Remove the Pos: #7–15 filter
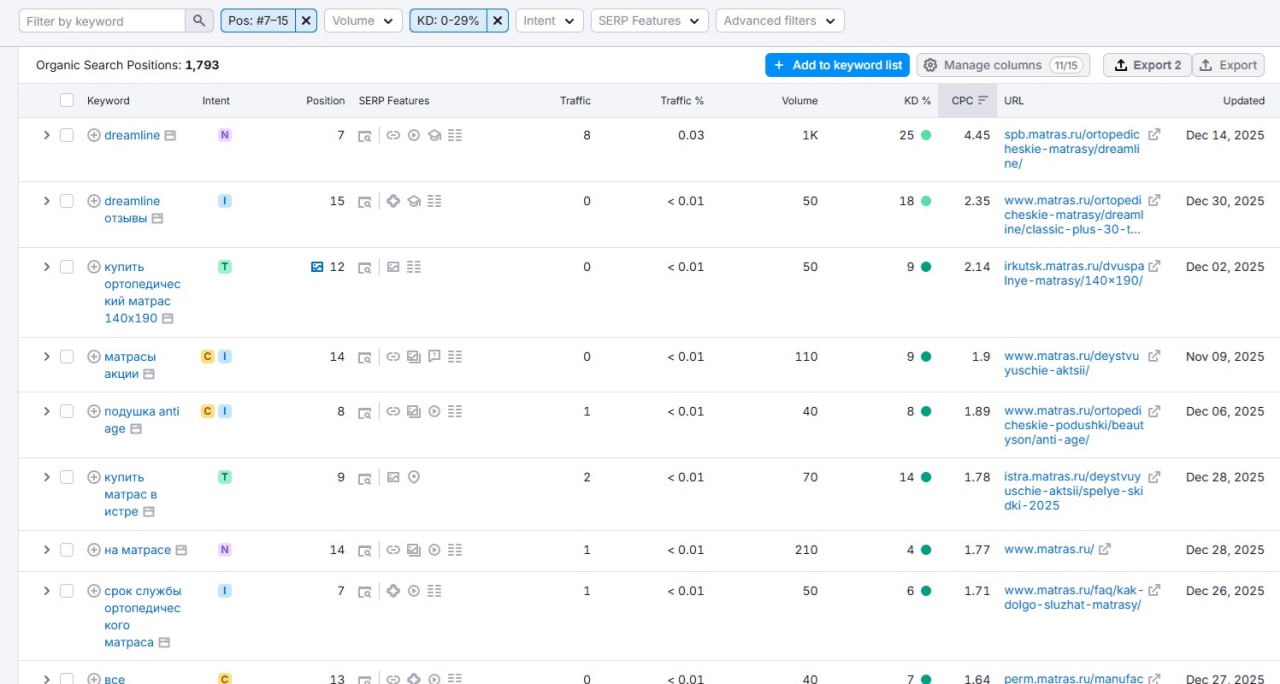 coord(307,21)
